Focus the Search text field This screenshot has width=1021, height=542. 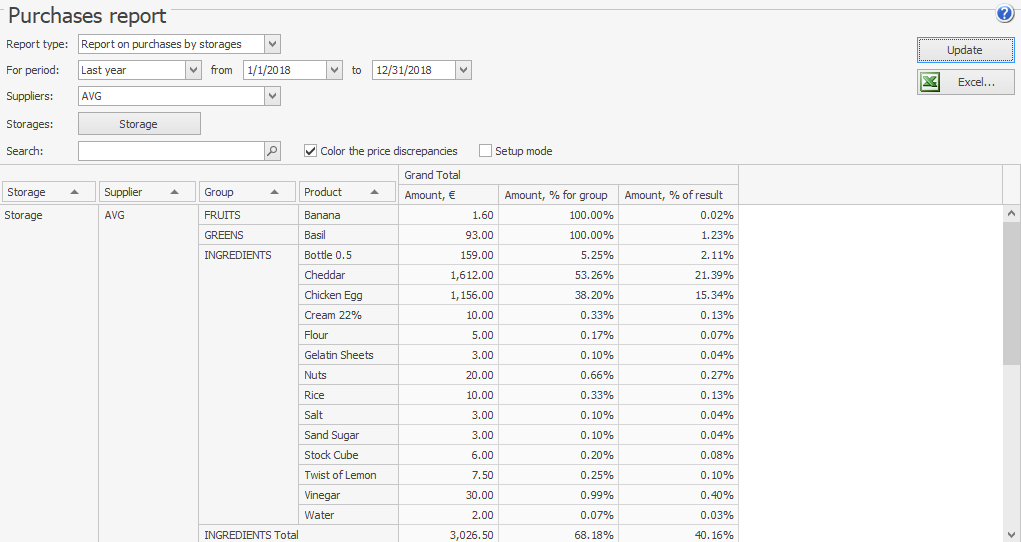pyautogui.click(x=170, y=151)
